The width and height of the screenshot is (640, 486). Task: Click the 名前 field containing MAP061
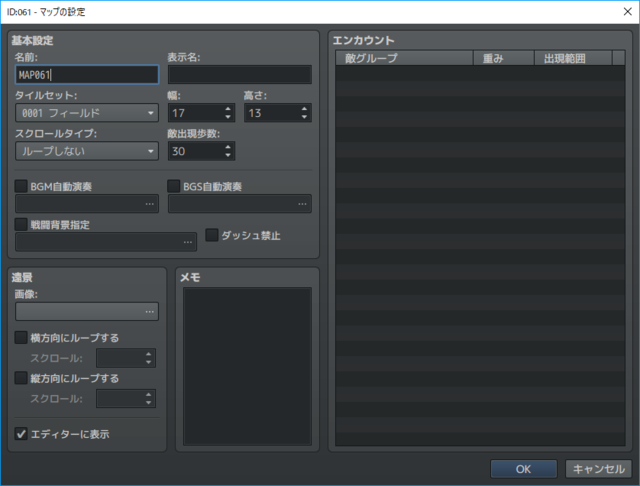tap(87, 75)
